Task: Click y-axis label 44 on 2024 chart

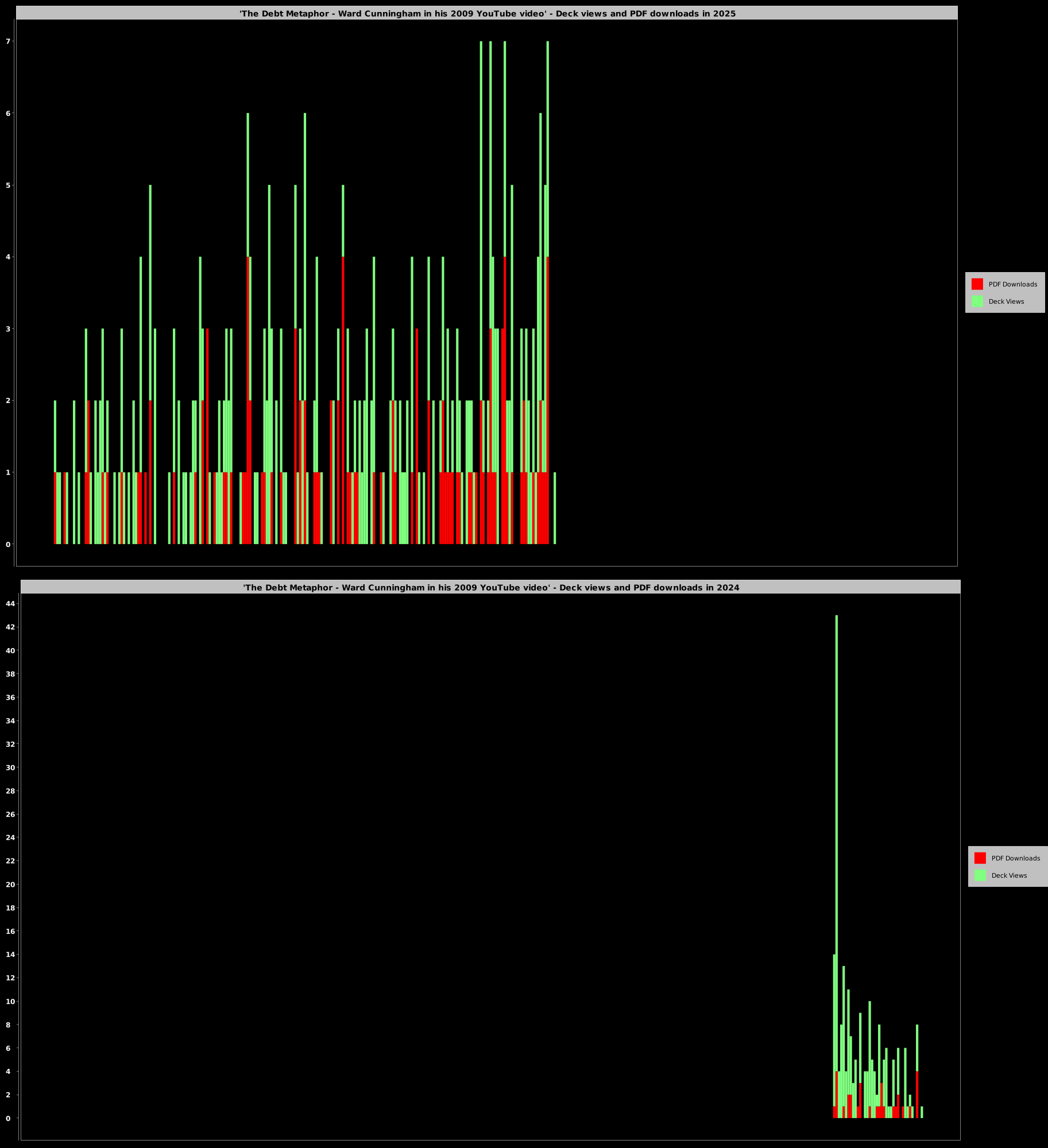Action: [x=10, y=604]
